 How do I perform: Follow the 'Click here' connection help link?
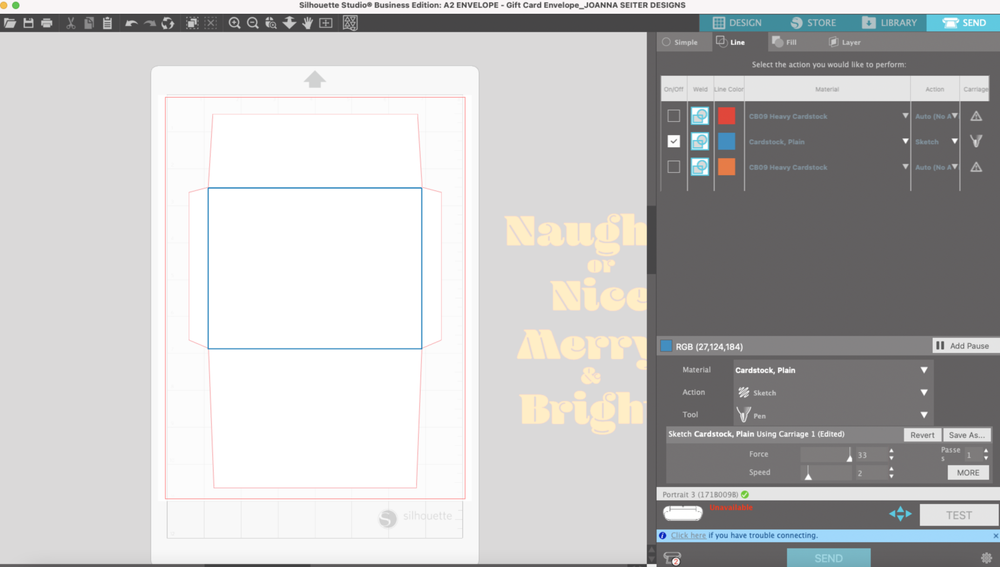click(x=688, y=535)
